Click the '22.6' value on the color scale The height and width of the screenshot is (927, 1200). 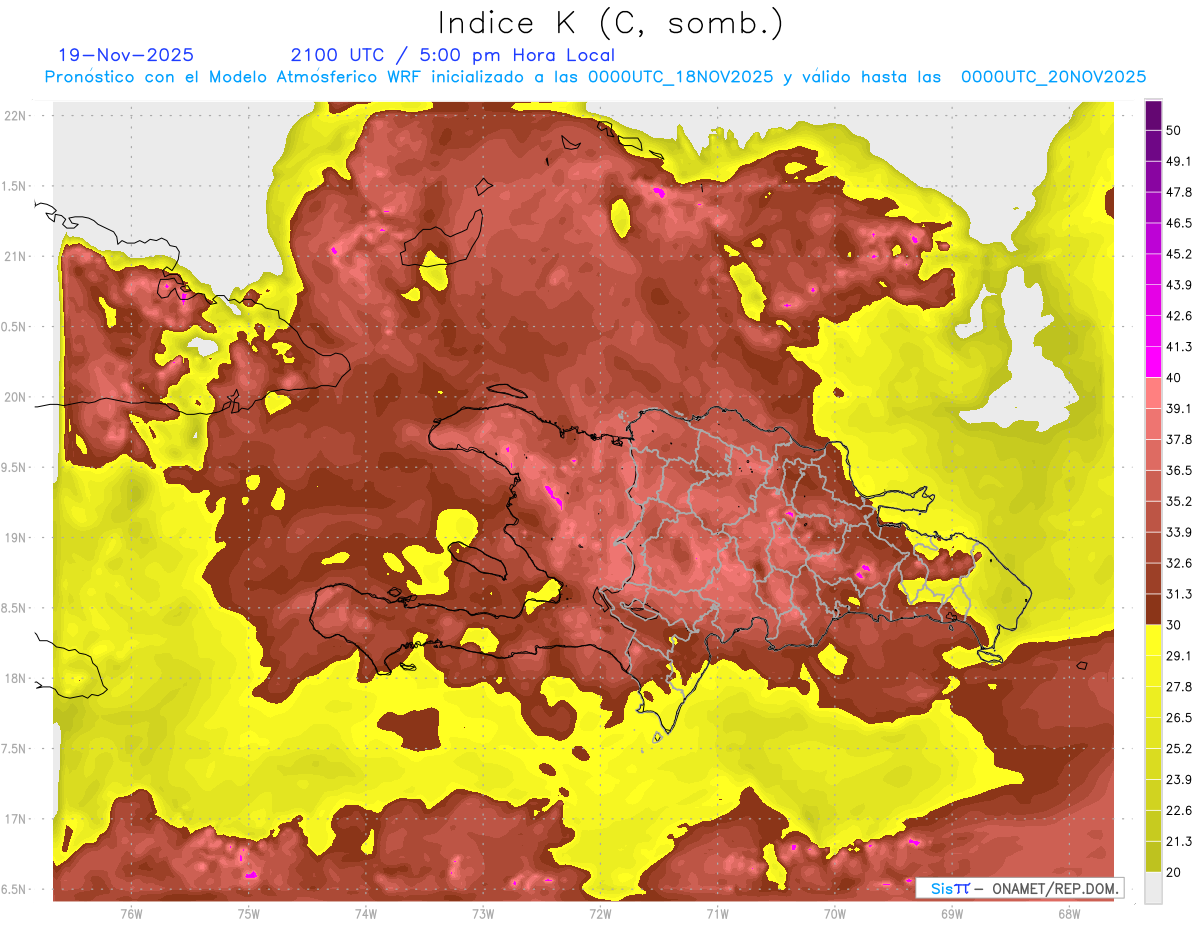1178,811
